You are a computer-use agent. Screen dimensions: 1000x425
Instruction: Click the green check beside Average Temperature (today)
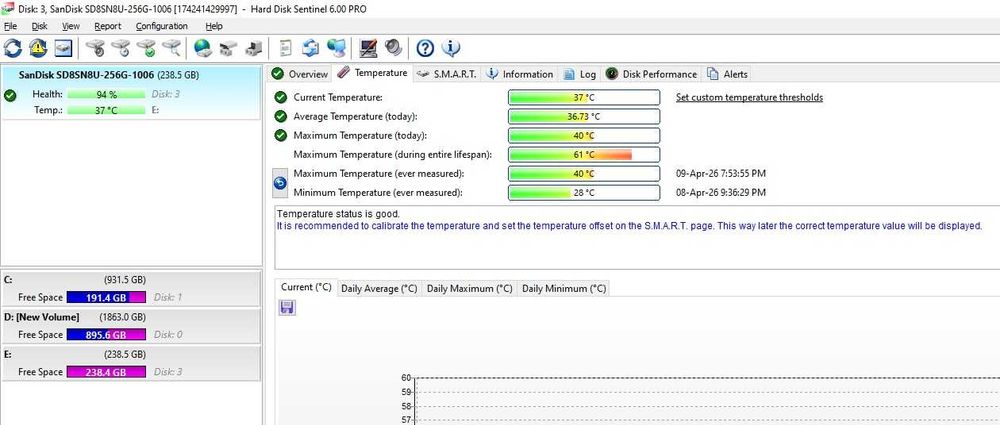coord(280,116)
